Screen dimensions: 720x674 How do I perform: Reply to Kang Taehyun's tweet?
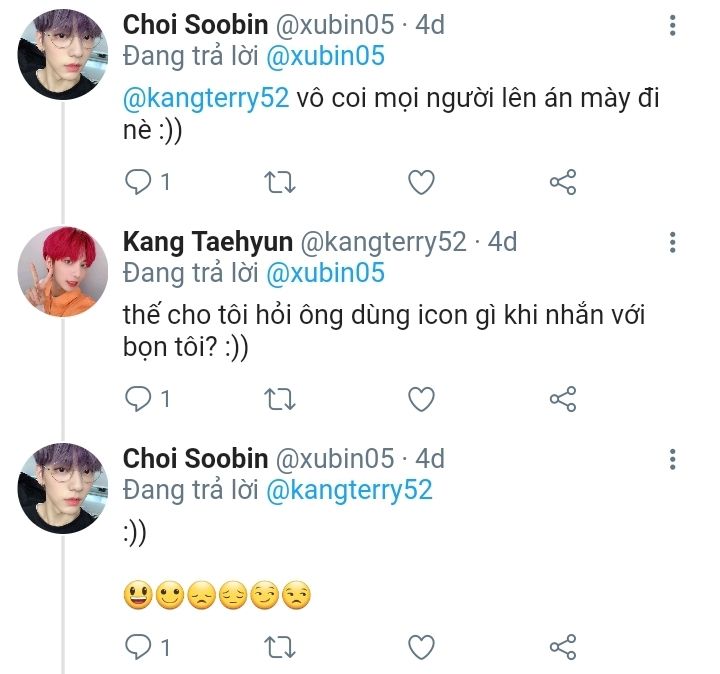pyautogui.click(x=137, y=399)
